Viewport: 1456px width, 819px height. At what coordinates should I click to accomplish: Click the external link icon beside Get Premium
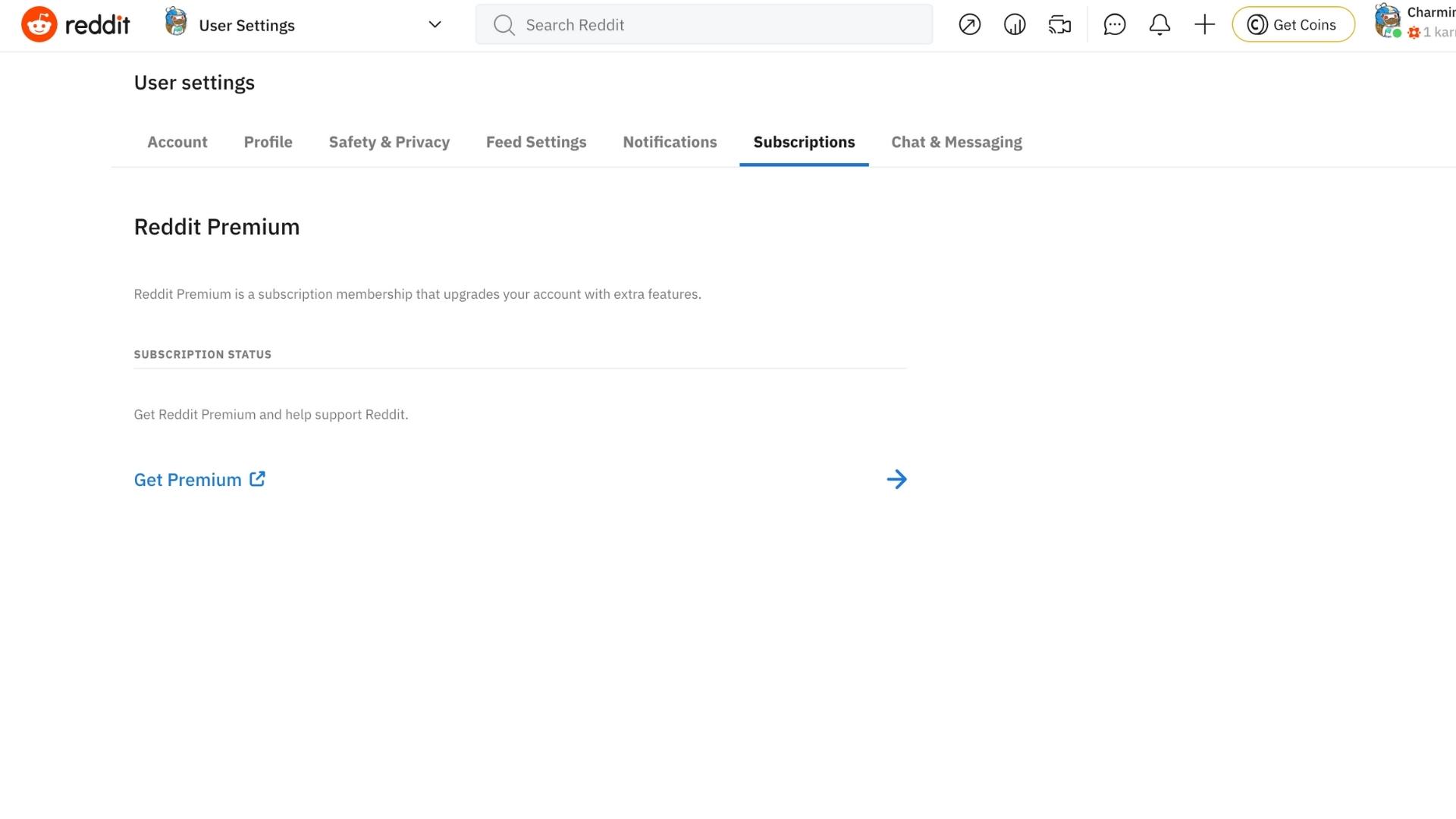pyautogui.click(x=257, y=479)
